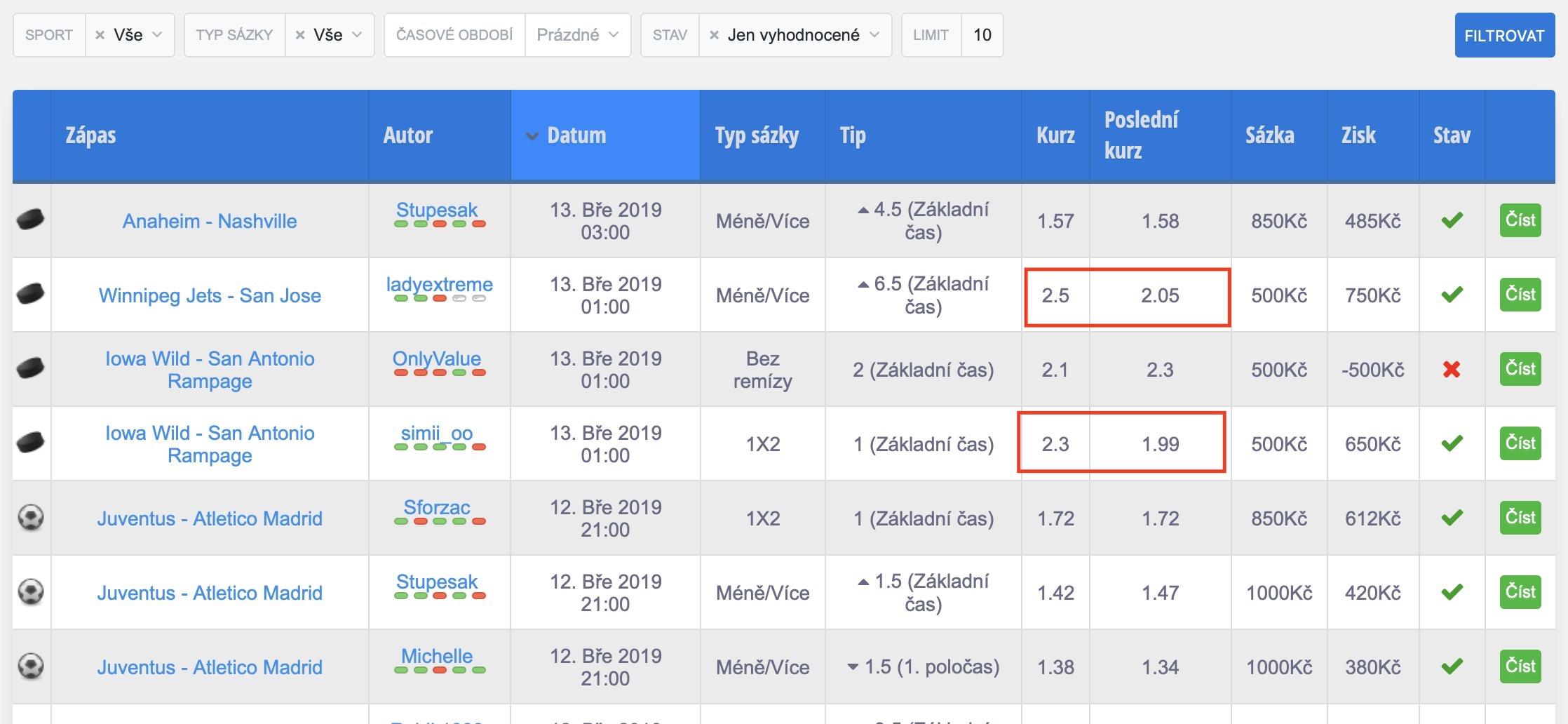Sort by the Kurz column header

[x=1055, y=135]
